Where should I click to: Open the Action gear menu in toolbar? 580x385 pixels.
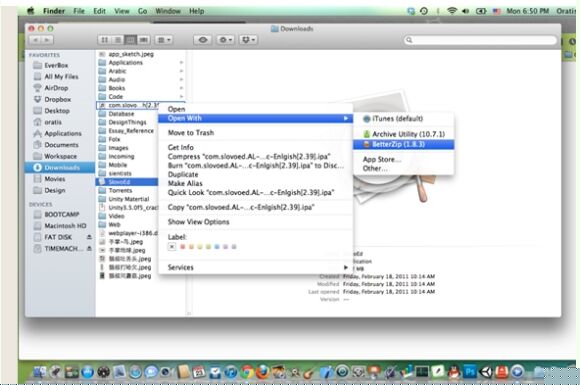[225, 40]
